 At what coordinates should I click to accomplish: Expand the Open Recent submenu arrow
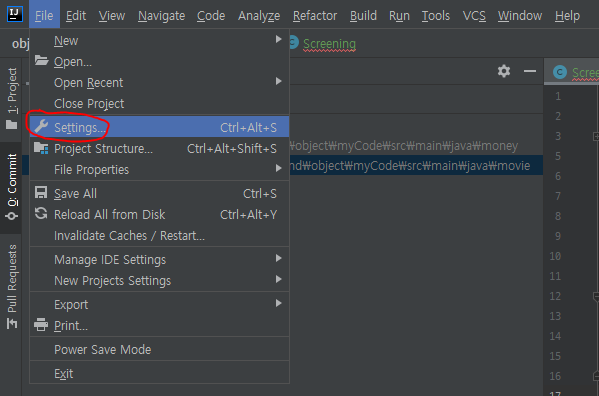278,81
